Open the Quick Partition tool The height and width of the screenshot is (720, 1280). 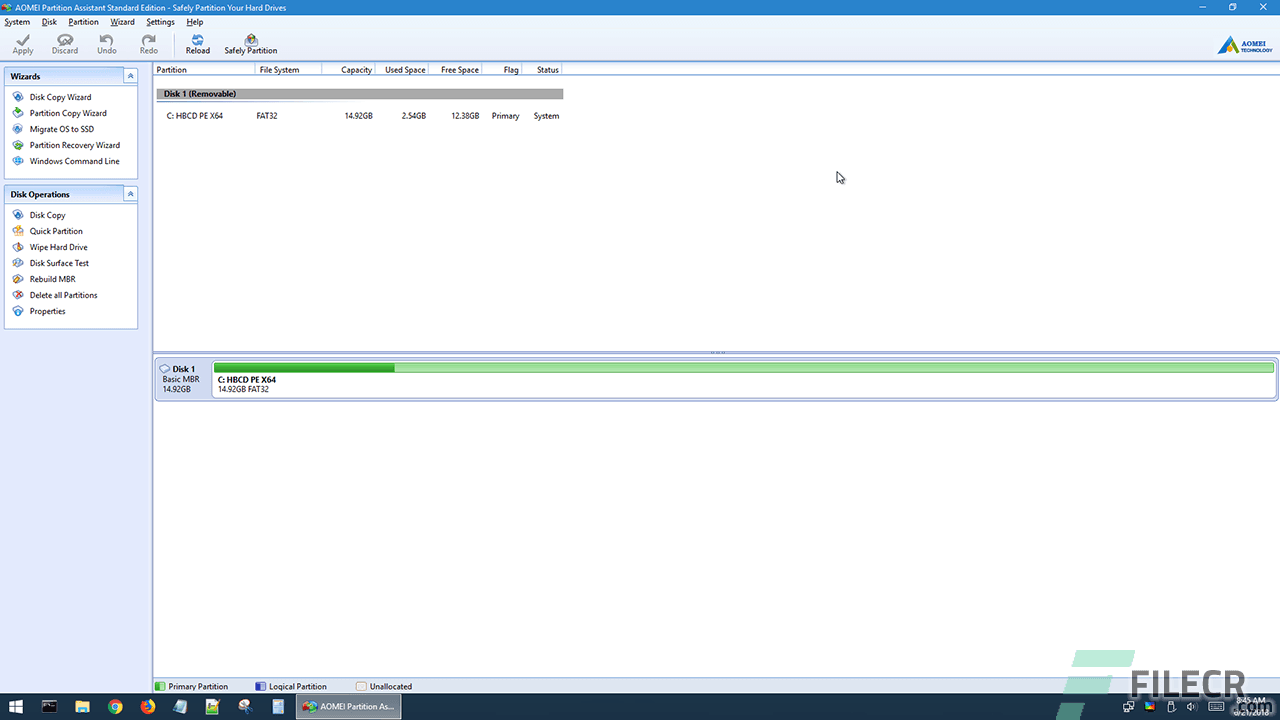point(54,230)
